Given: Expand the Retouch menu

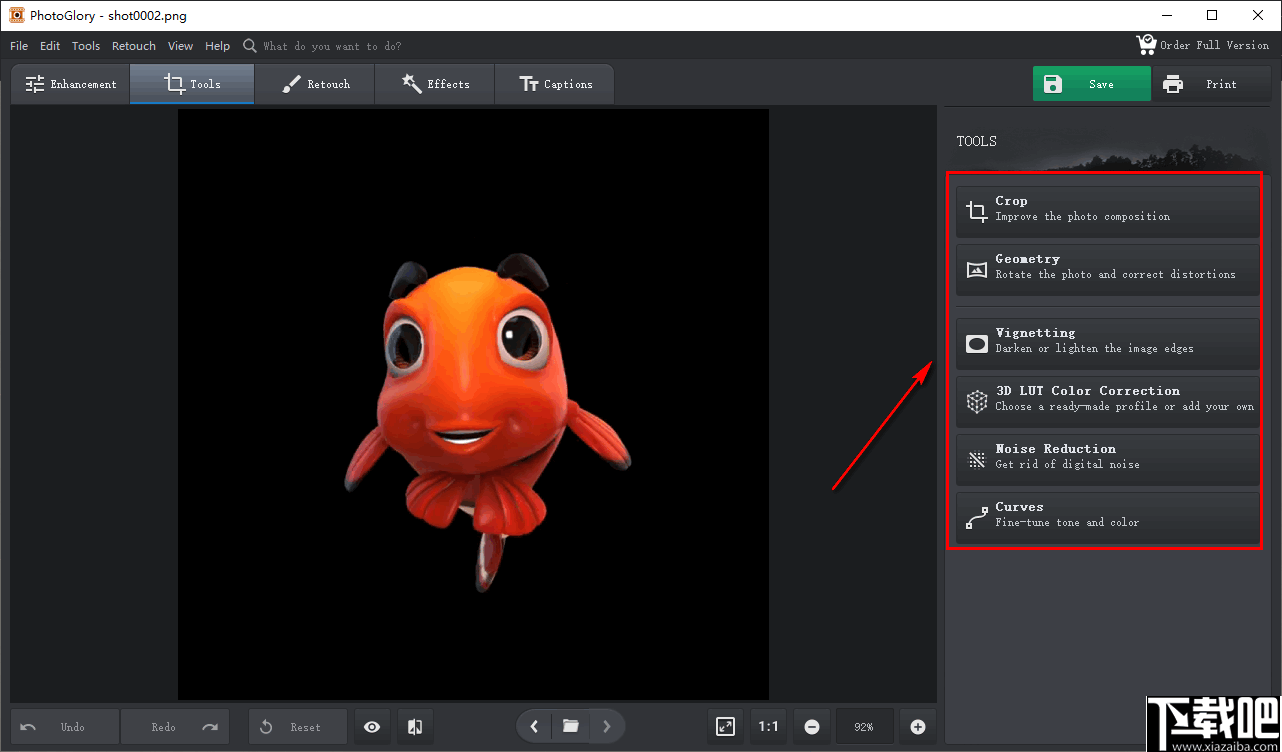Looking at the screenshot, I should click(134, 46).
